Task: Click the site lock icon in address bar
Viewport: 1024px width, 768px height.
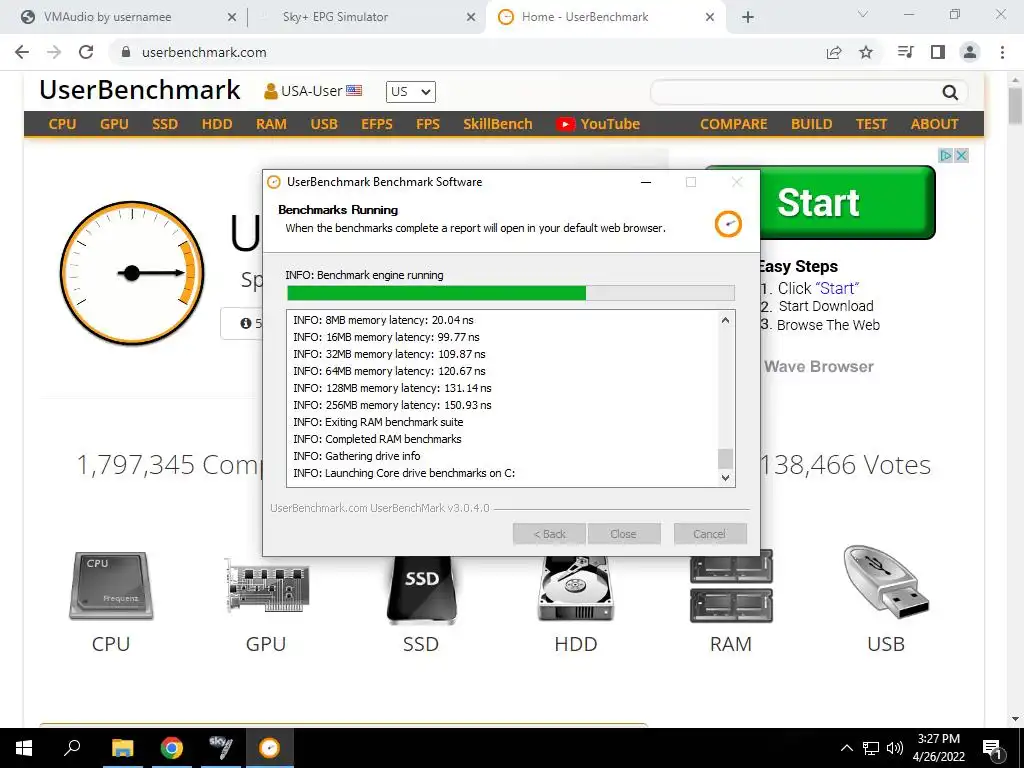Action: [x=127, y=52]
